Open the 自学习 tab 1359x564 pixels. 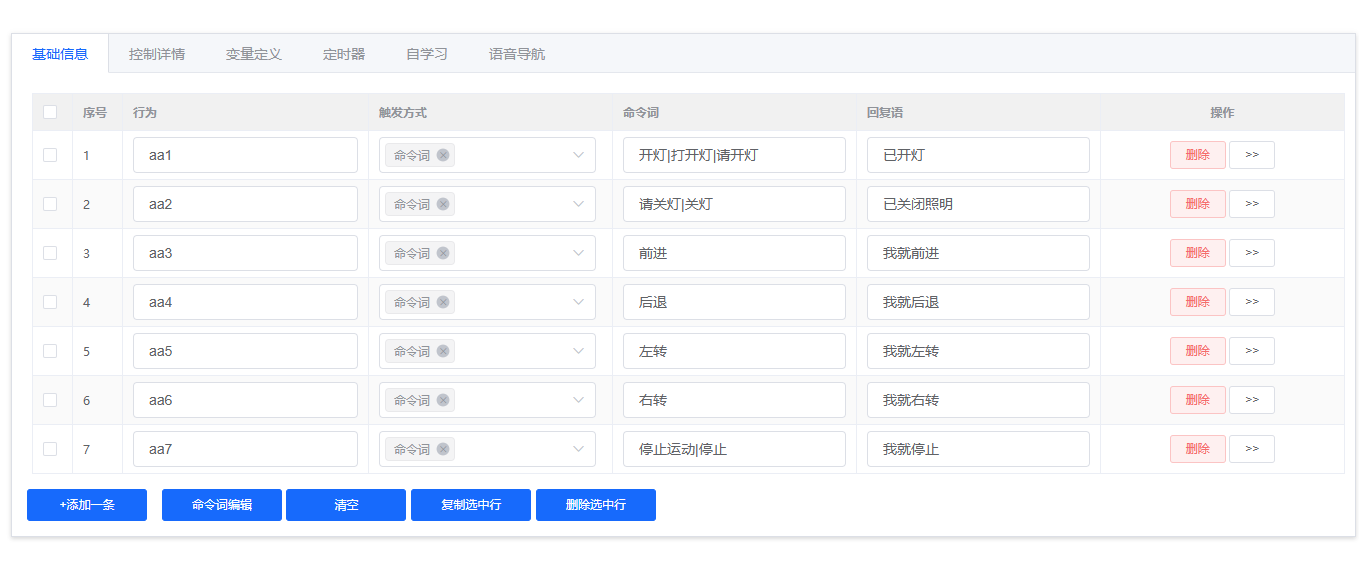pyautogui.click(x=427, y=54)
